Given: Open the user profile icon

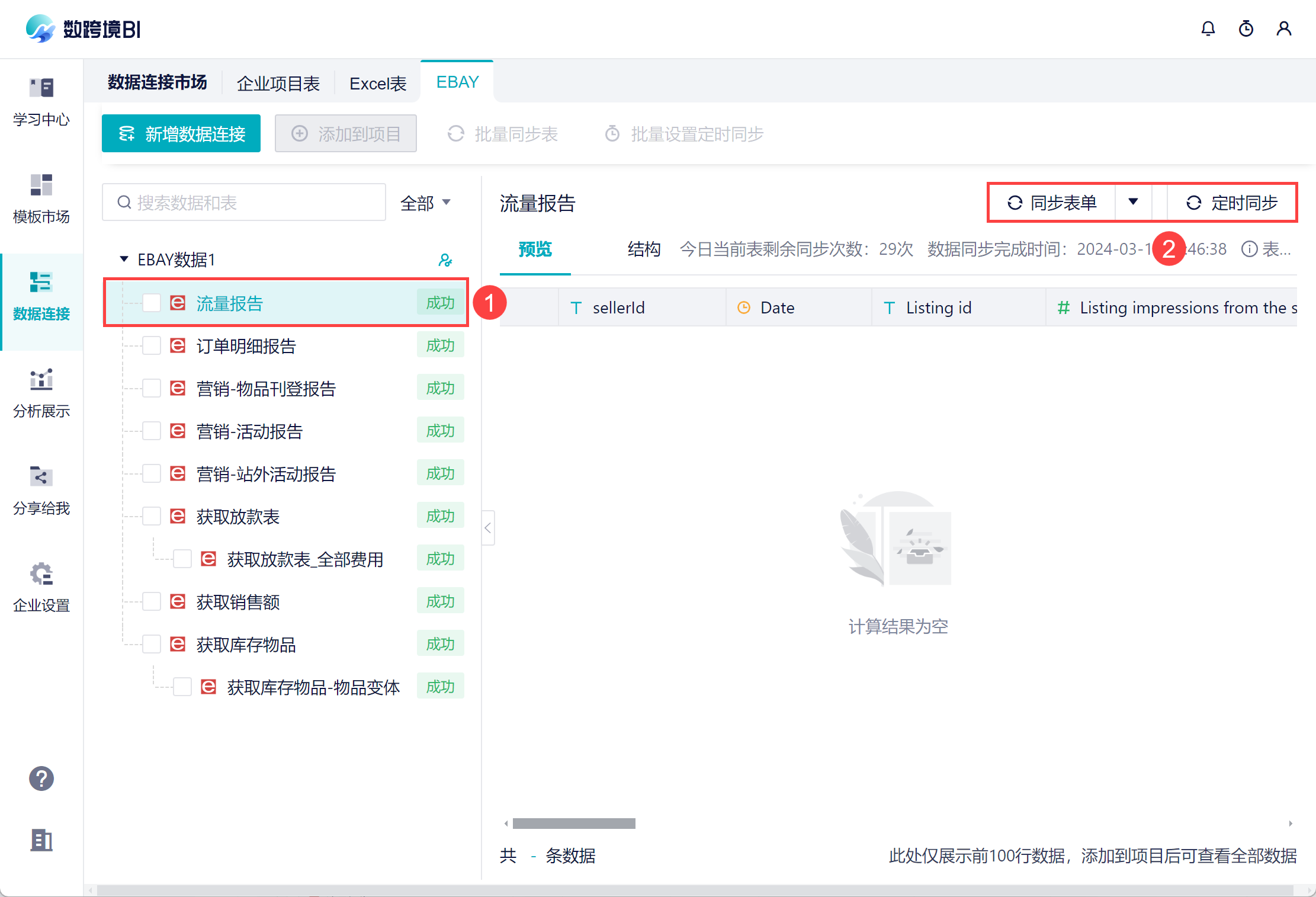Looking at the screenshot, I should pos(1283,28).
